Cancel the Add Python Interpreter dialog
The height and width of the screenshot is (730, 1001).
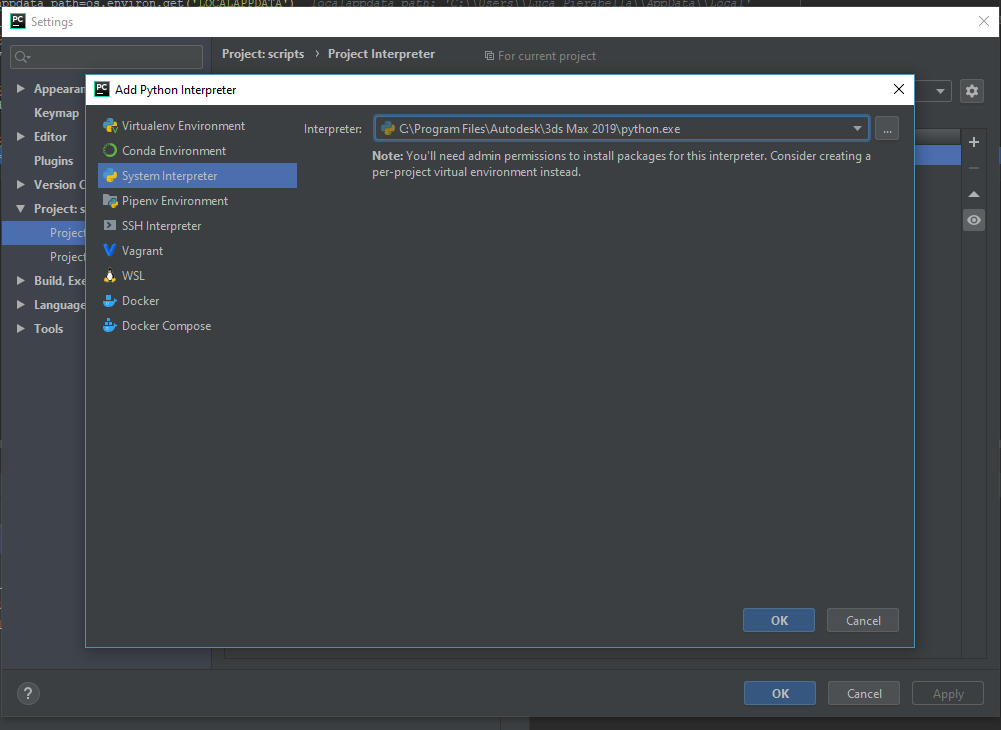coord(862,620)
